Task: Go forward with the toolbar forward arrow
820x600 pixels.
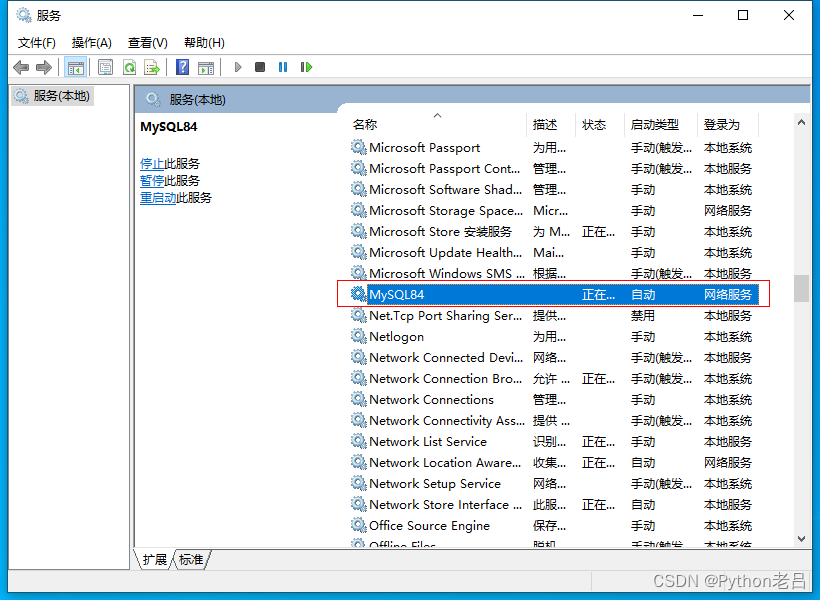Action: (x=44, y=67)
